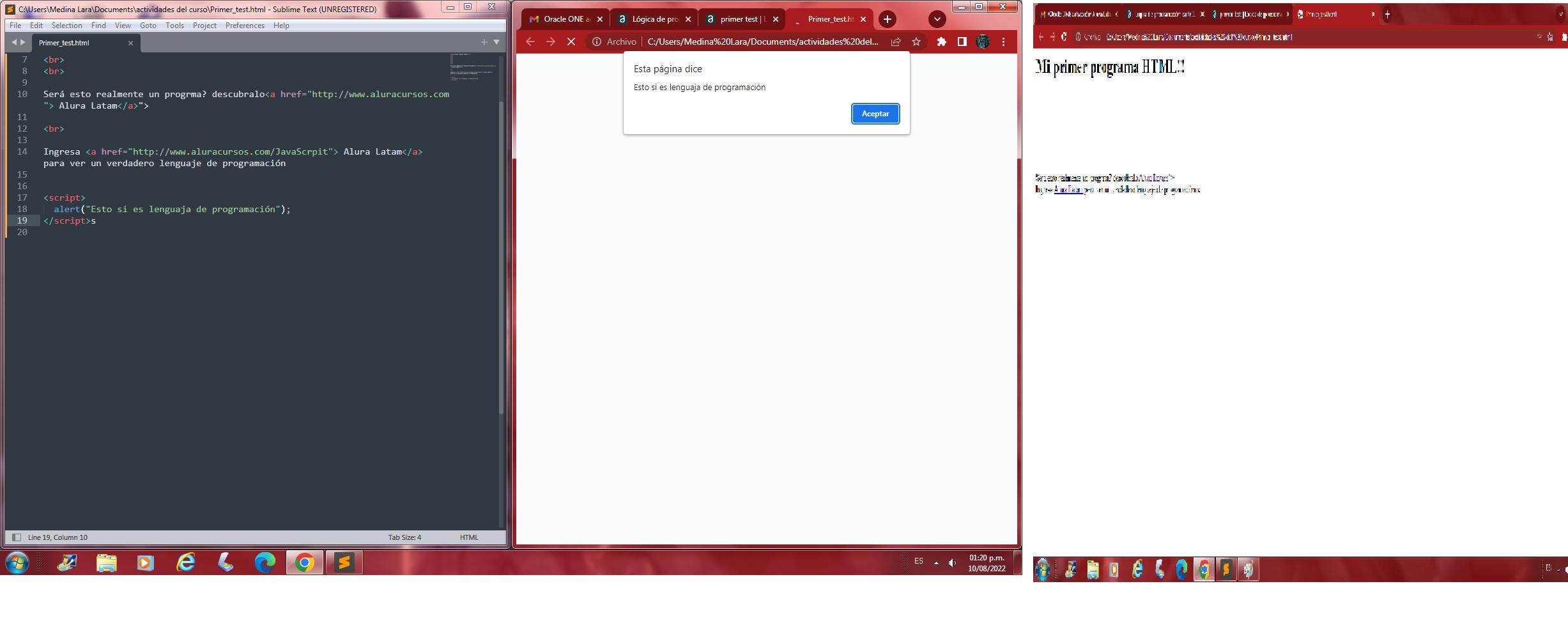The width and height of the screenshot is (1568, 639).
Task: Open Chrome extensions puzzle icon
Action: 941,42
